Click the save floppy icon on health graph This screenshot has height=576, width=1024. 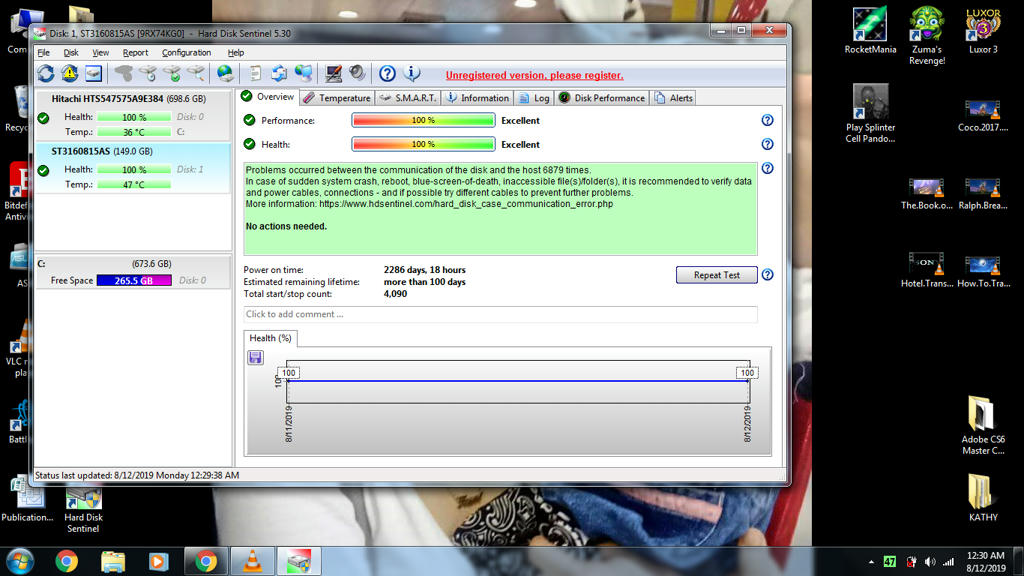click(255, 357)
